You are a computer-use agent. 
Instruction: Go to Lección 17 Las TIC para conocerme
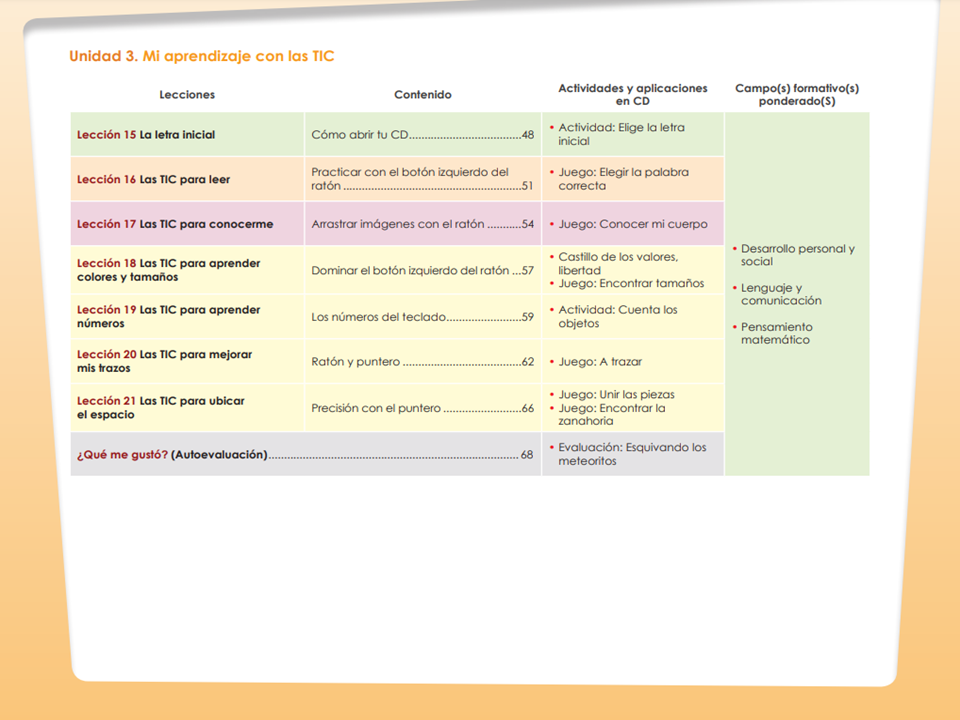click(x=175, y=224)
